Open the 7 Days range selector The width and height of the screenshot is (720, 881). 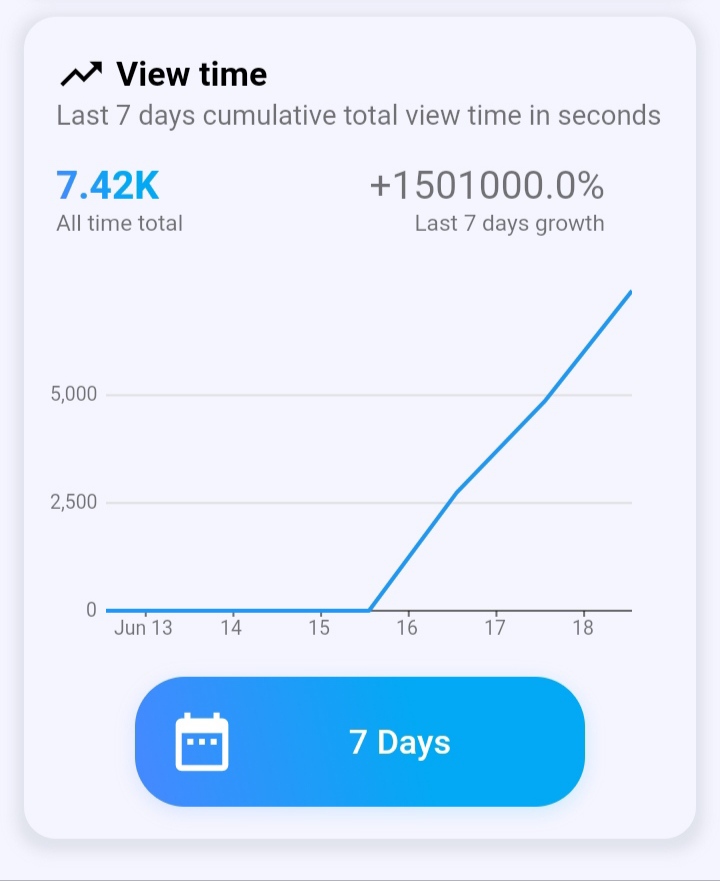click(x=360, y=742)
